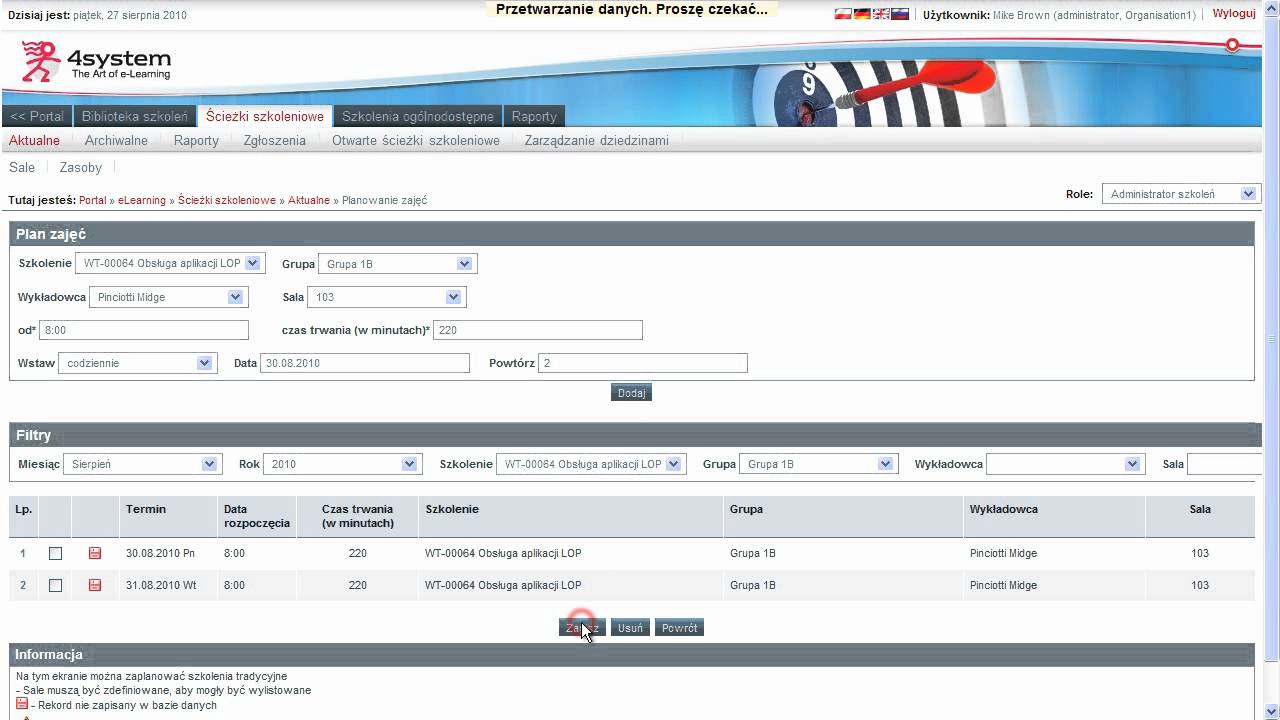Click unsaved record icon for 30.08.2010 row
Image resolution: width=1280 pixels, height=720 pixels.
click(95, 553)
